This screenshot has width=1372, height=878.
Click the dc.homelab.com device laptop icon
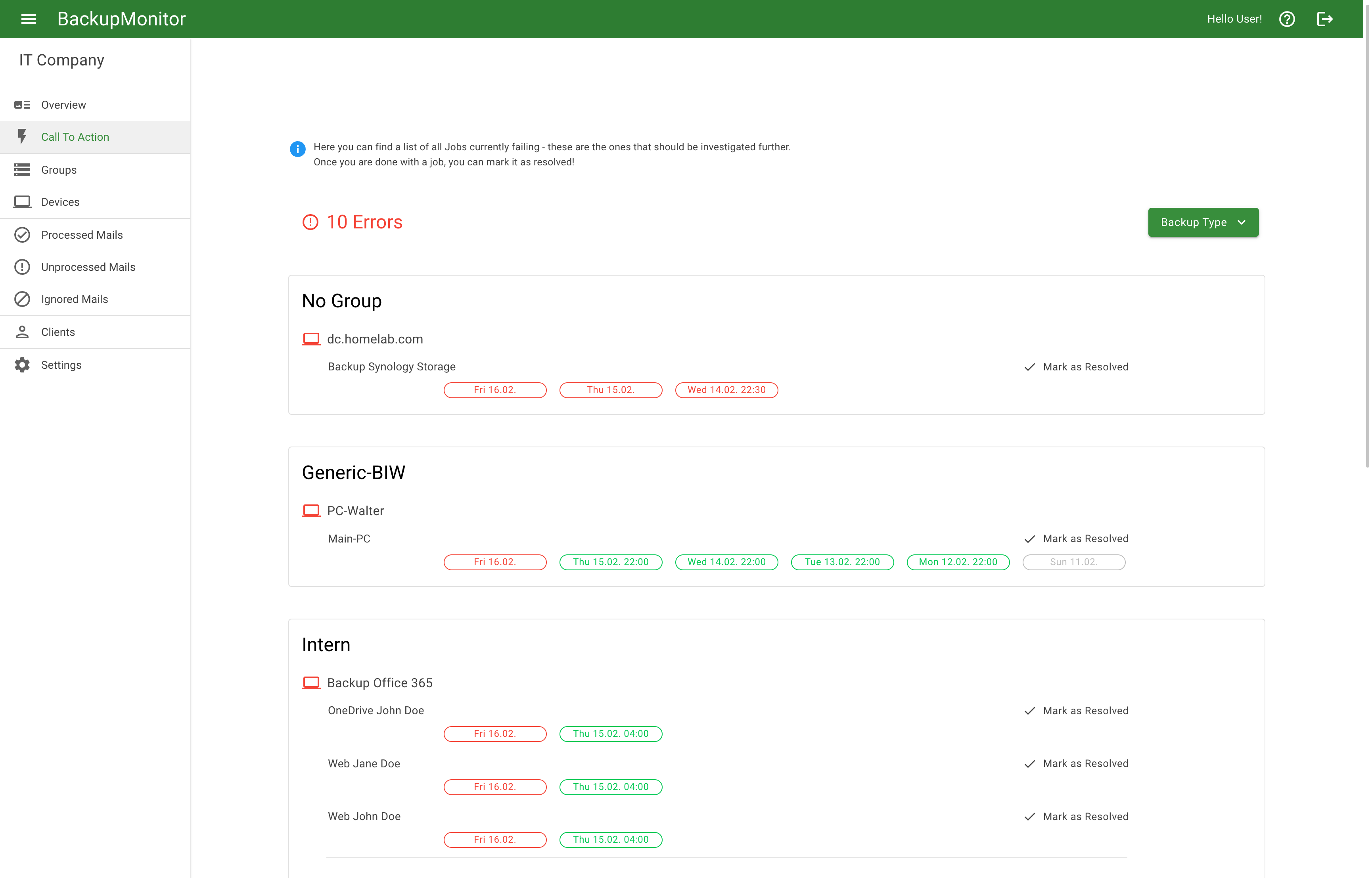pos(311,339)
